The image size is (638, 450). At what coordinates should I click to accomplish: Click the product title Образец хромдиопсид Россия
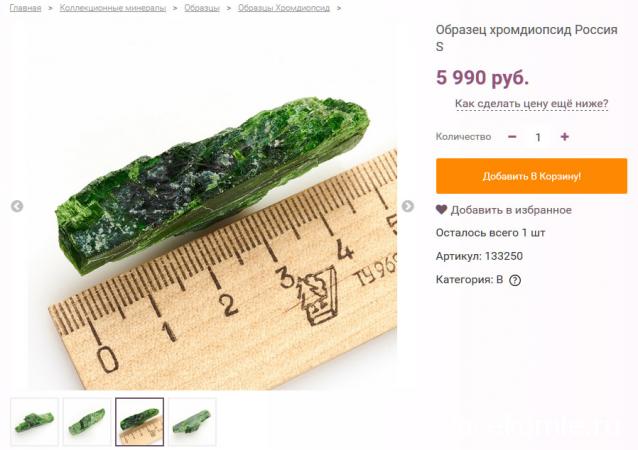click(527, 30)
